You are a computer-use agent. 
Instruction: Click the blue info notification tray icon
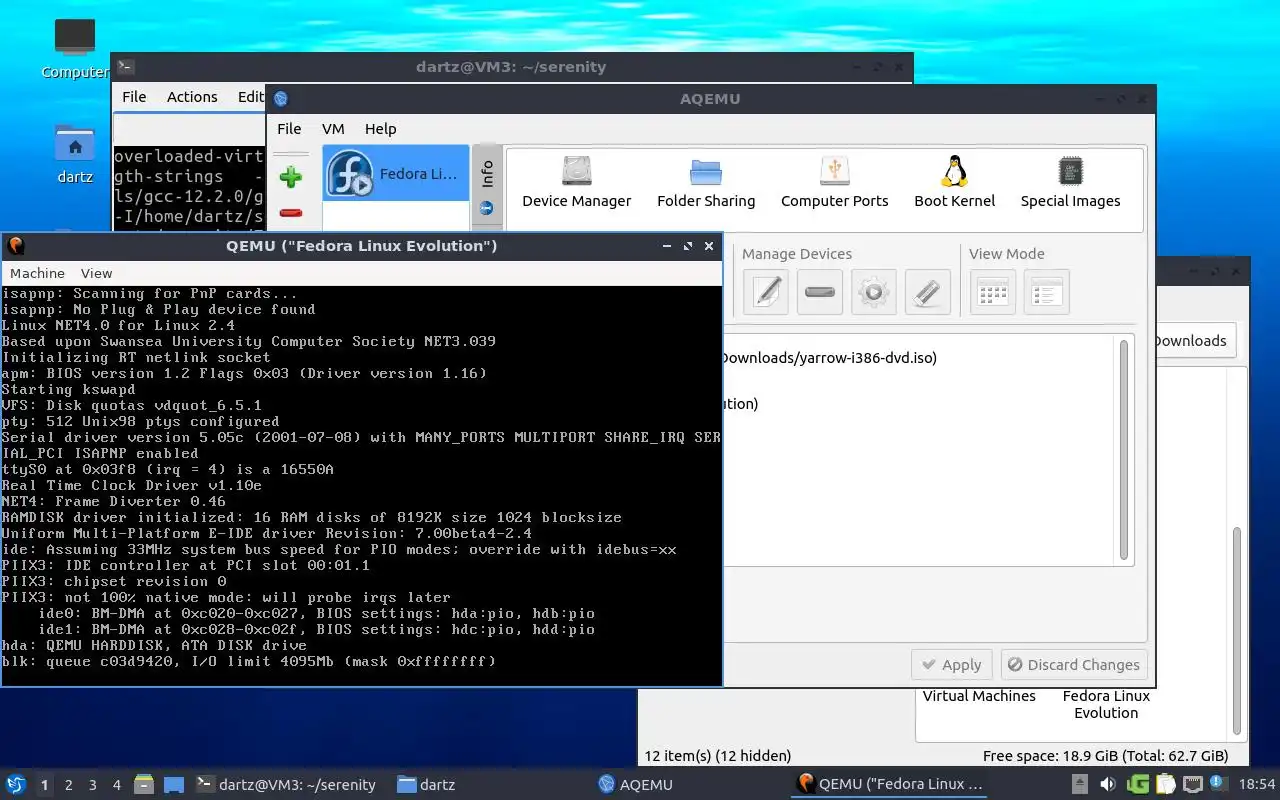point(1217,783)
